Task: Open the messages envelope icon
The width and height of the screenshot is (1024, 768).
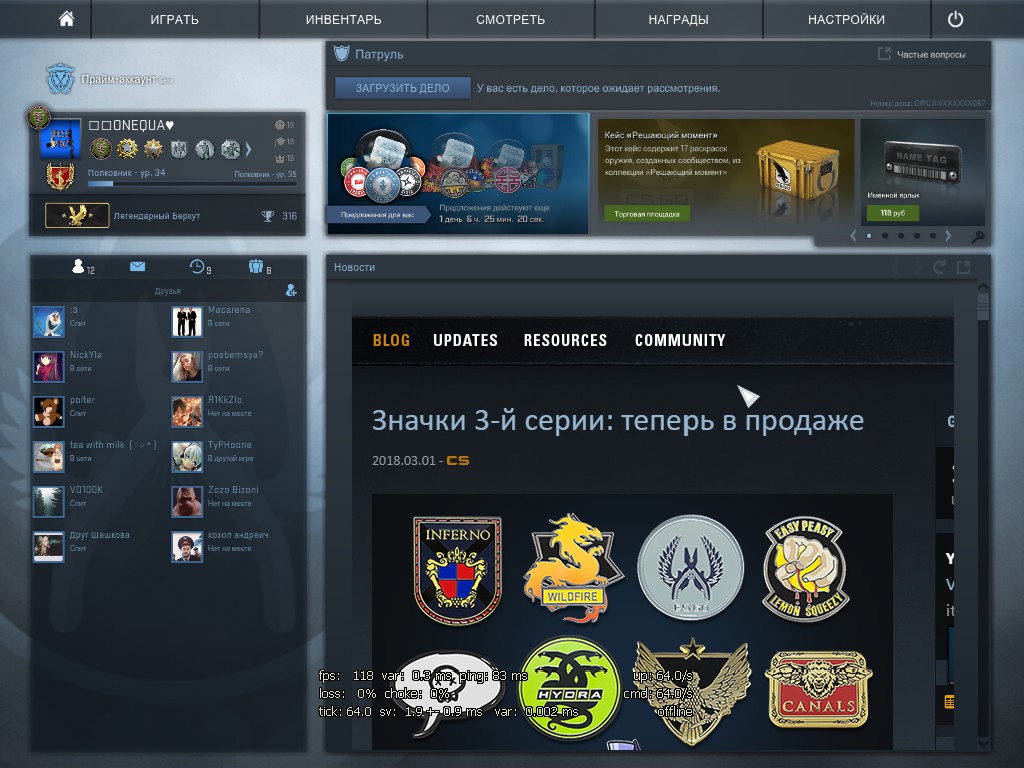Action: click(x=137, y=266)
